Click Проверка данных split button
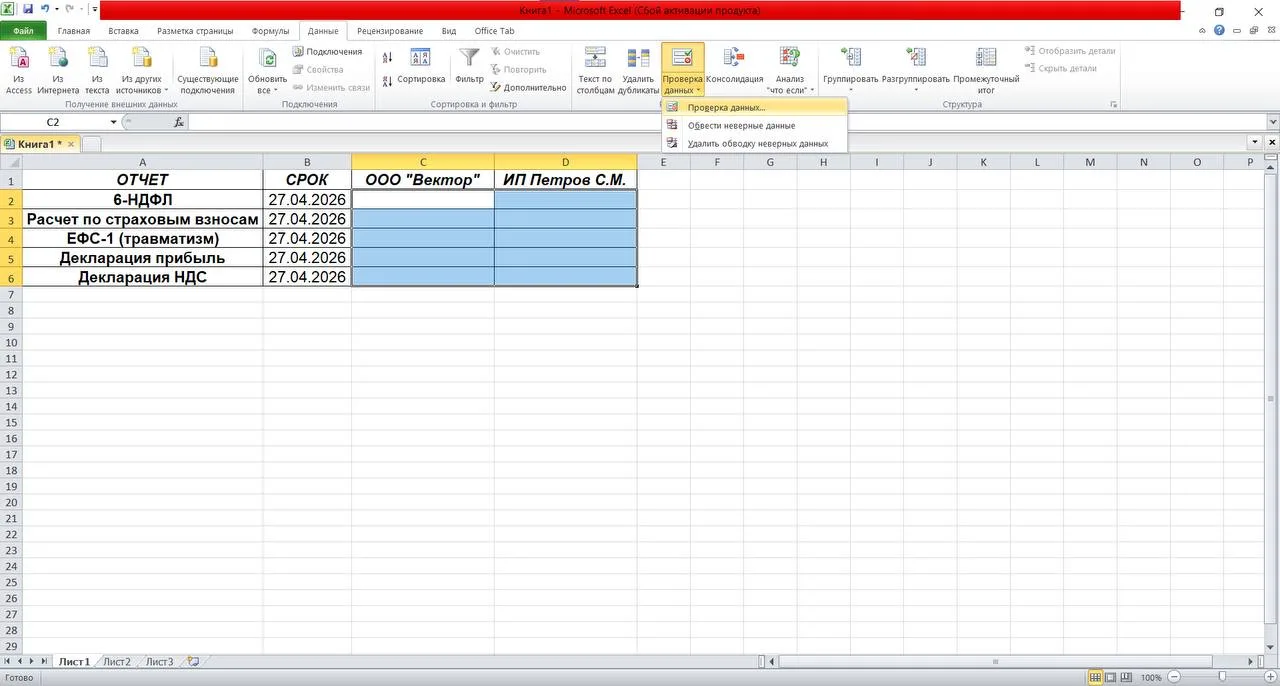Screen dimensions: 1280x686 682,70
